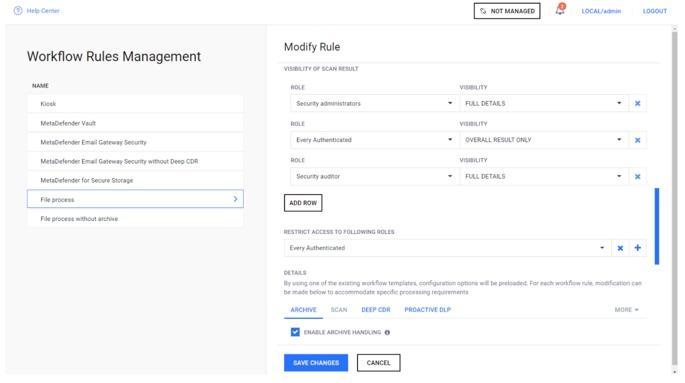This screenshot has width=685, height=383.
Task: Open visibility dropdown for Security auditor
Action: click(543, 176)
